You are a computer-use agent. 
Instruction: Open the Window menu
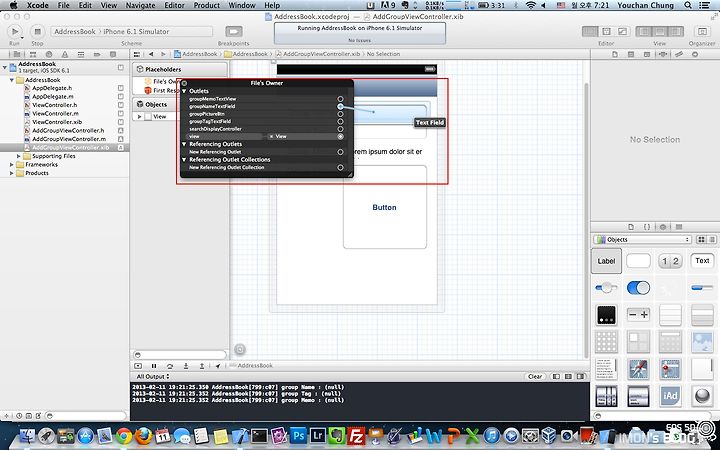[x=242, y=5]
